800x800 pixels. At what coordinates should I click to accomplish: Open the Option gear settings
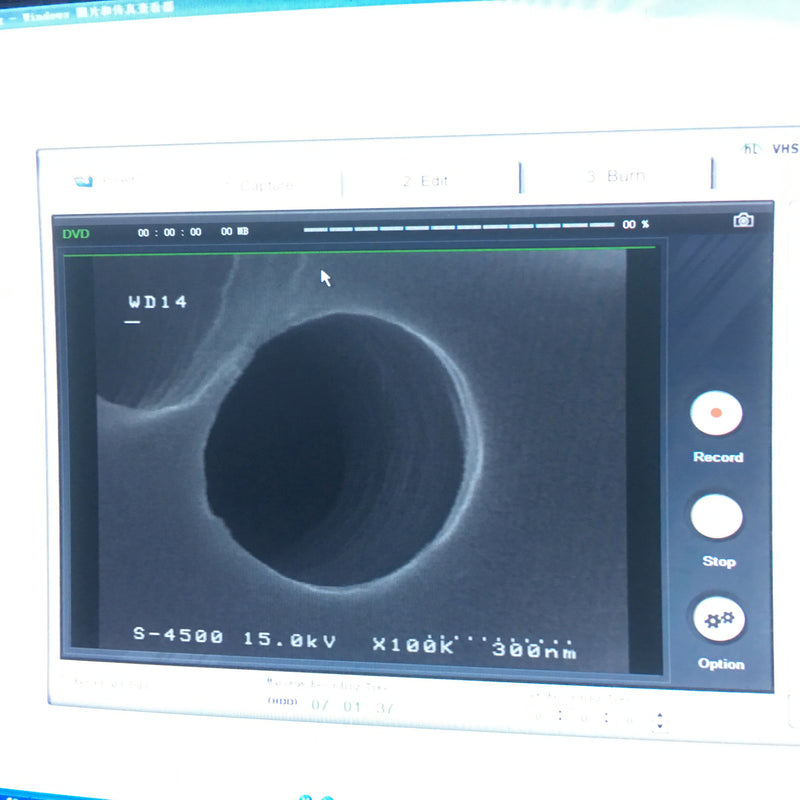(719, 618)
